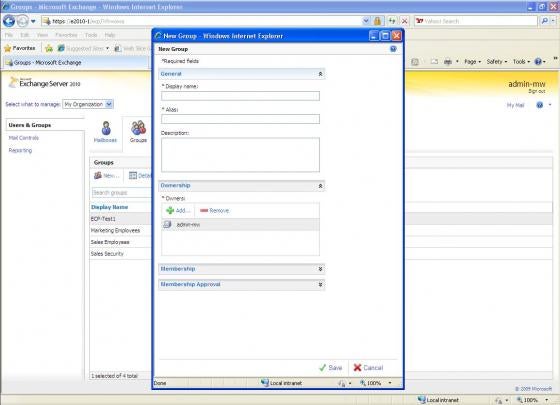The height and width of the screenshot is (405, 560).
Task: Collapse the Ownership section
Action: pyautogui.click(x=320, y=186)
